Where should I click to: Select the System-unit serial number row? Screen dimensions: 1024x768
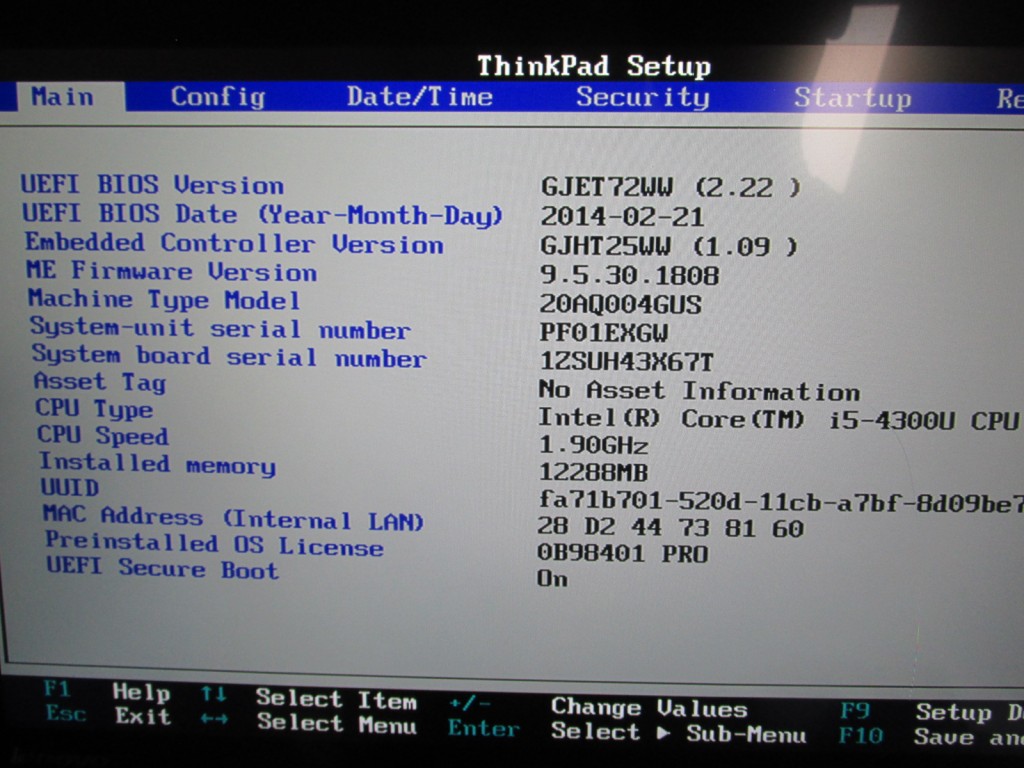tap(220, 328)
